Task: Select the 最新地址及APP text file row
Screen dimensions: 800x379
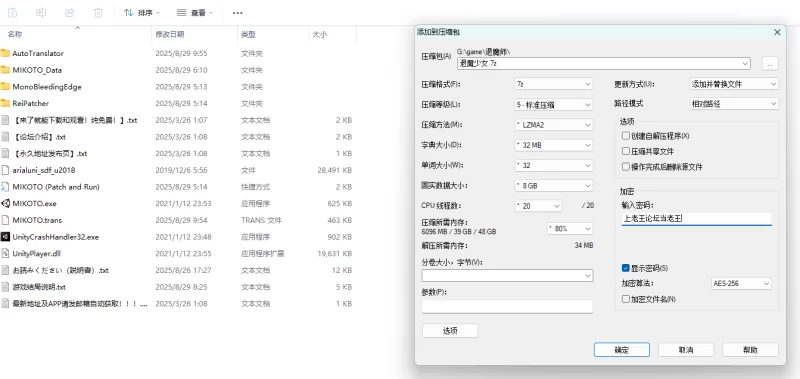Action: pos(177,304)
